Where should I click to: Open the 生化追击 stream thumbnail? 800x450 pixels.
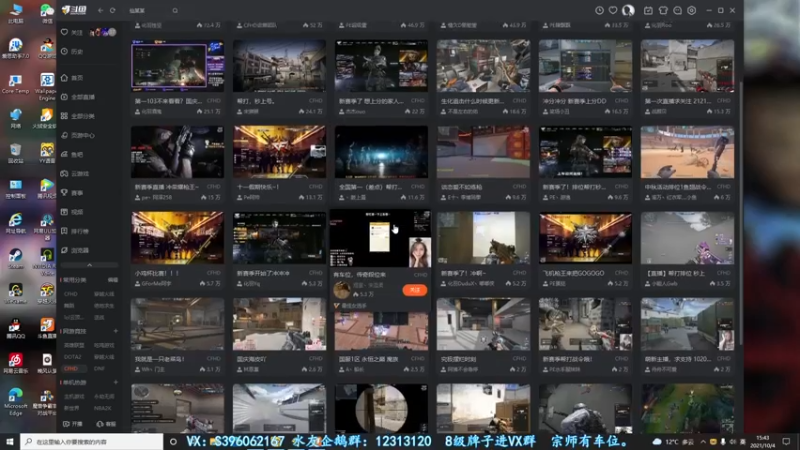pyautogui.click(x=483, y=66)
